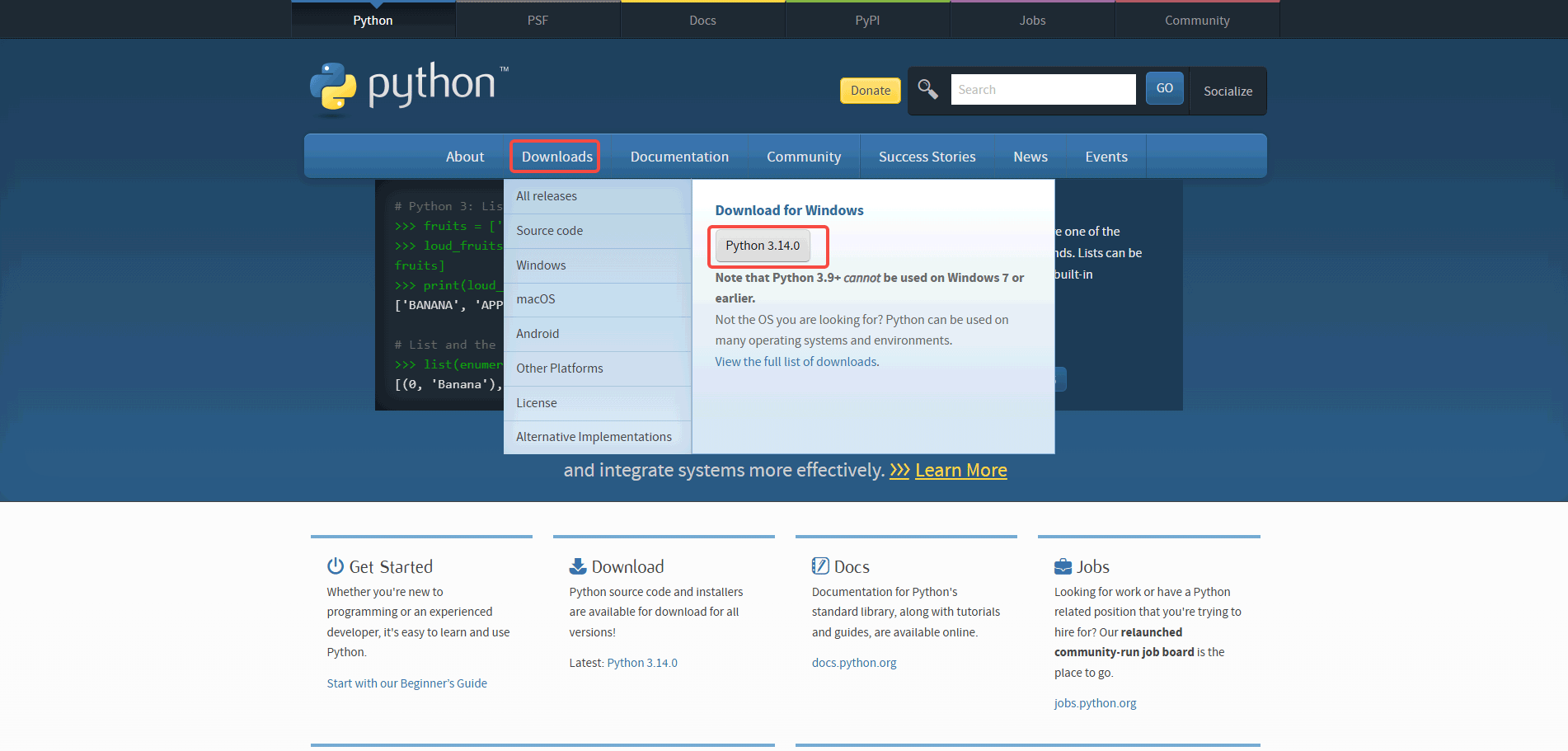
Task: Click the Download arrow icon
Action: click(578, 566)
